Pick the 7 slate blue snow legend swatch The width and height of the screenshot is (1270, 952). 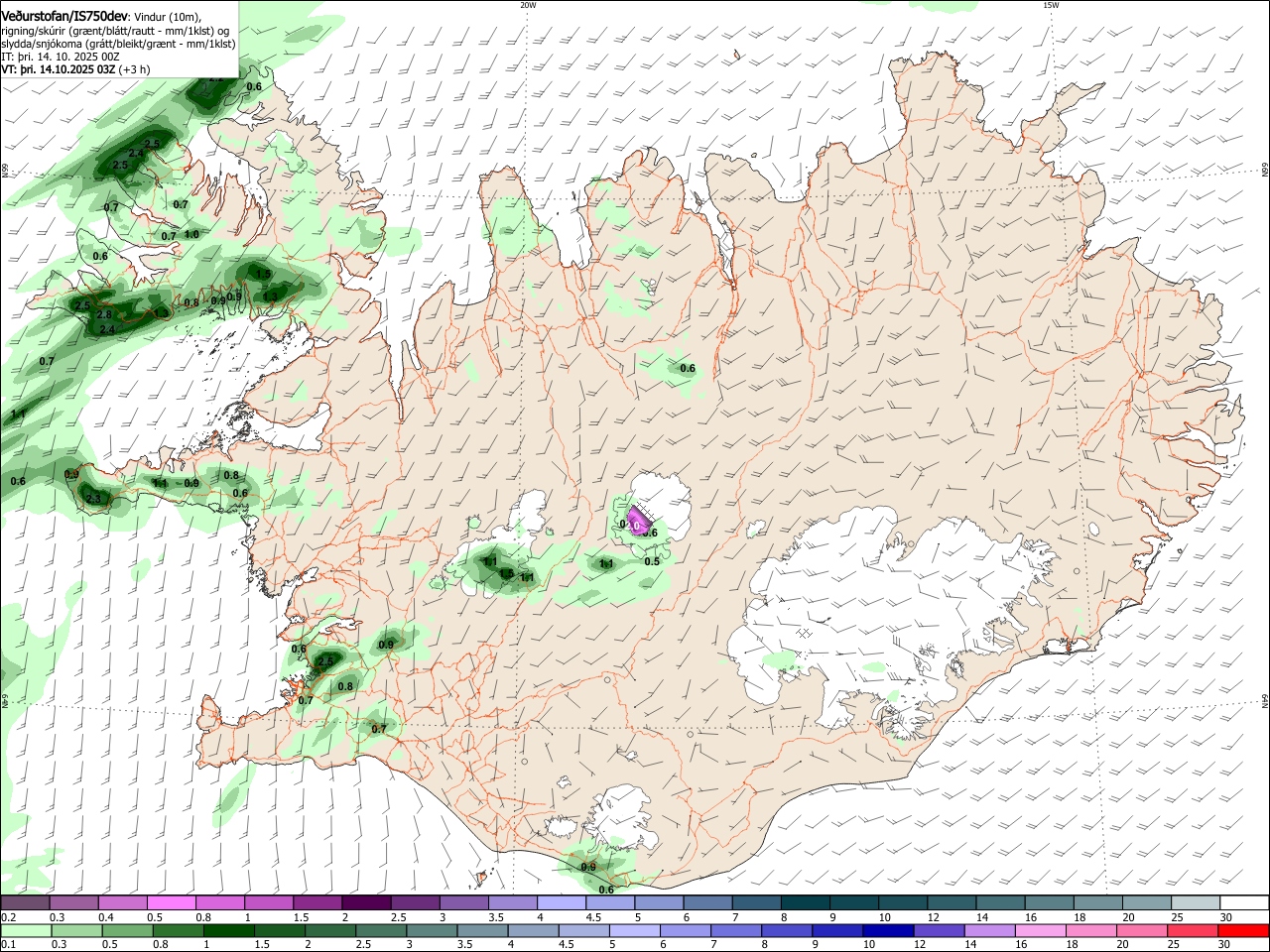pyautogui.click(x=757, y=902)
